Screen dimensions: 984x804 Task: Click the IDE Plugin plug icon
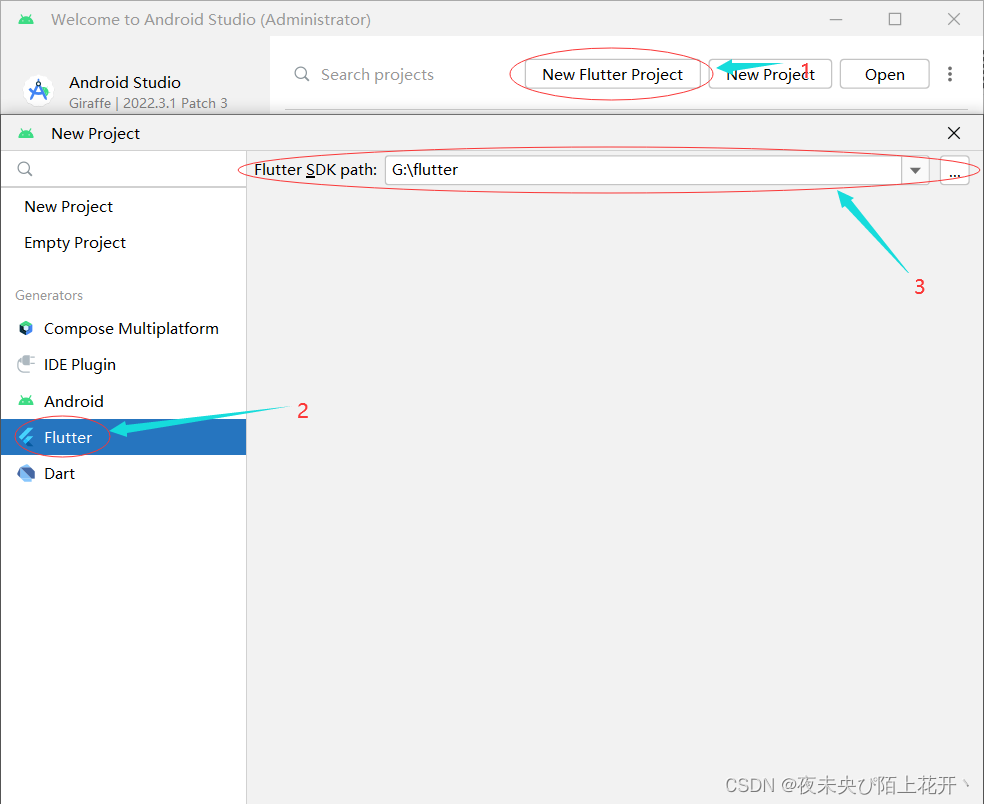[x=26, y=364]
